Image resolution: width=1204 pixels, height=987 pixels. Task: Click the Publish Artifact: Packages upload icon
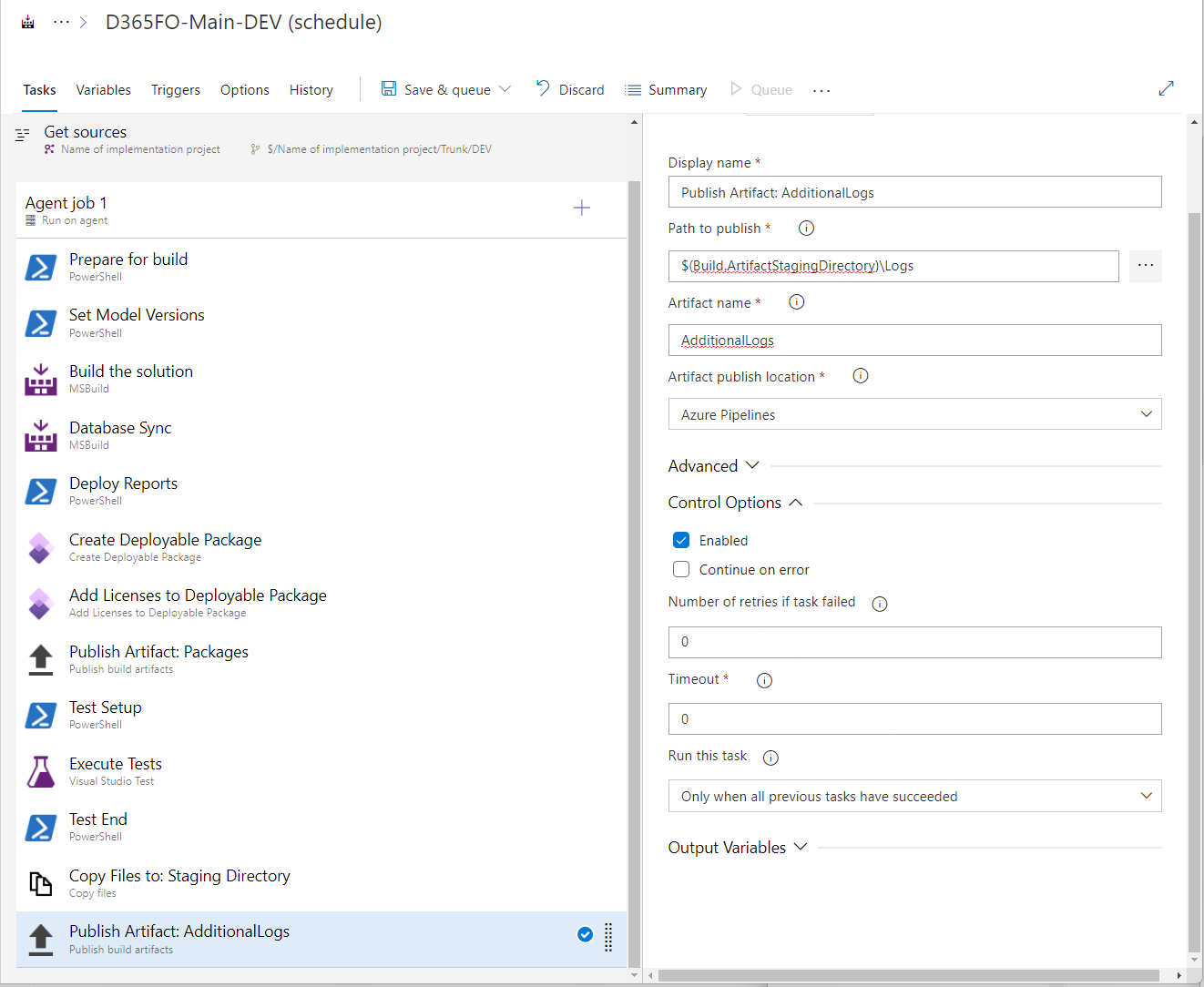coord(40,659)
